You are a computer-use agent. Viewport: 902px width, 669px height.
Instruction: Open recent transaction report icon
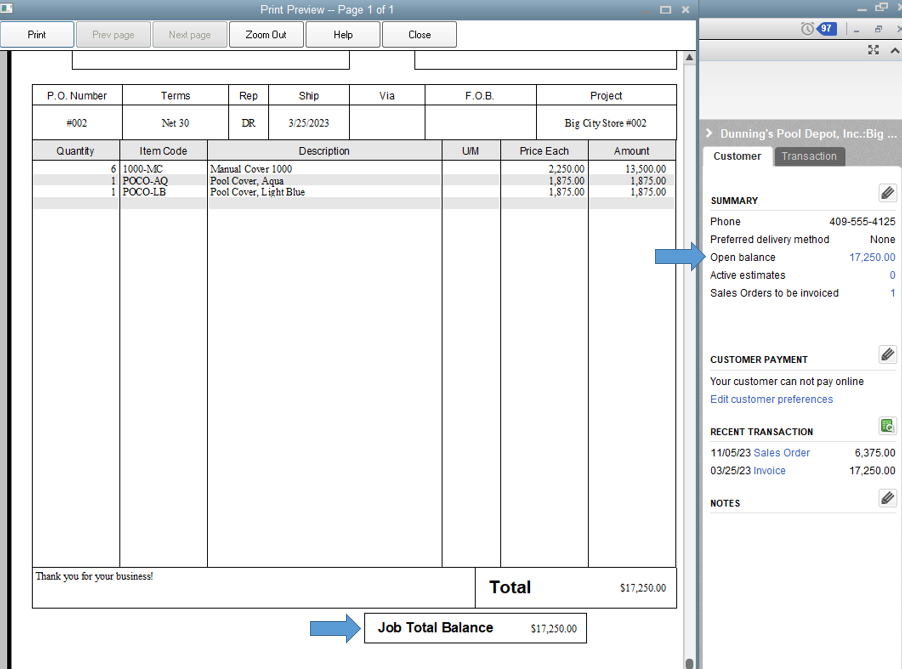888,426
